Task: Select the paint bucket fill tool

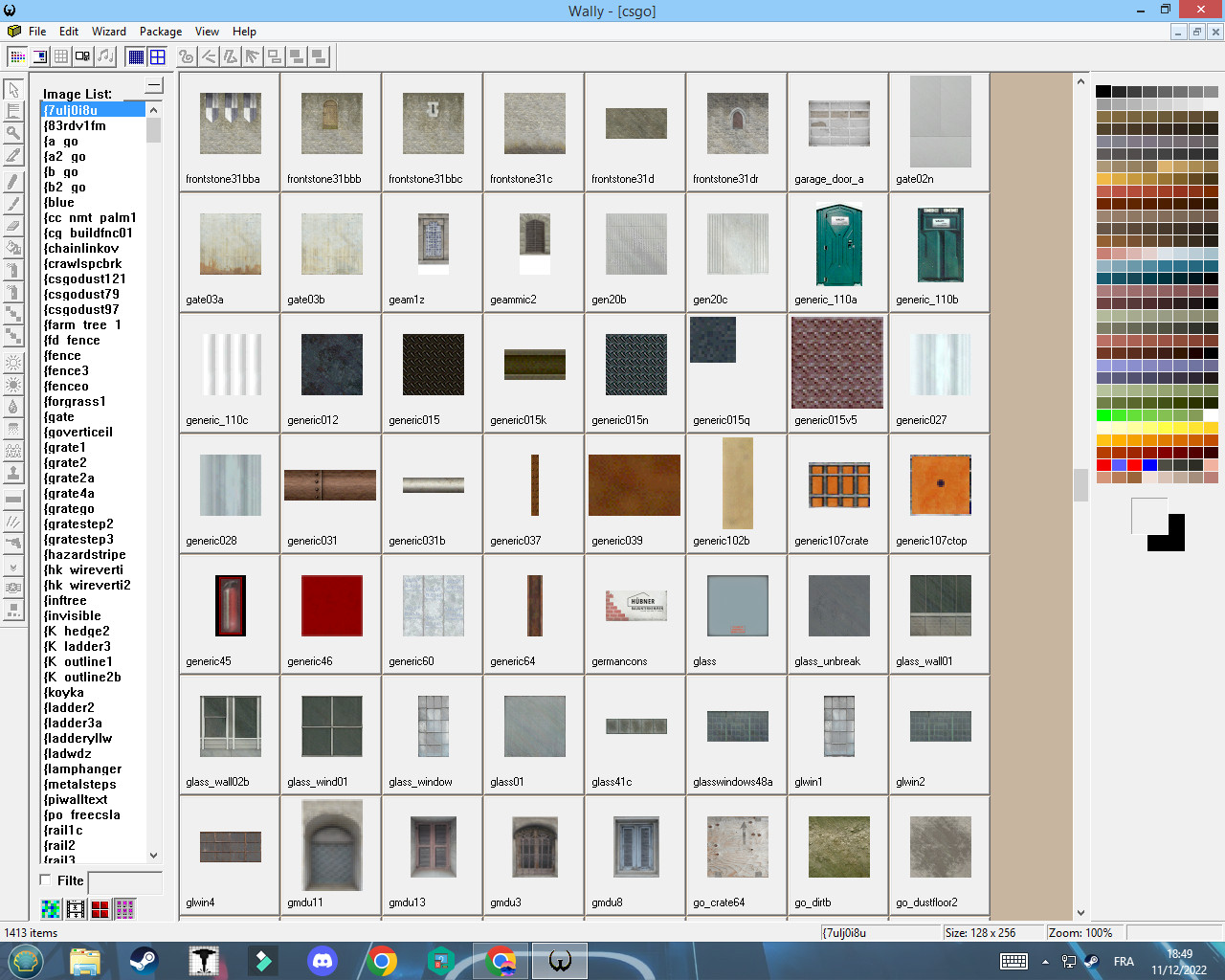Action: [x=13, y=248]
